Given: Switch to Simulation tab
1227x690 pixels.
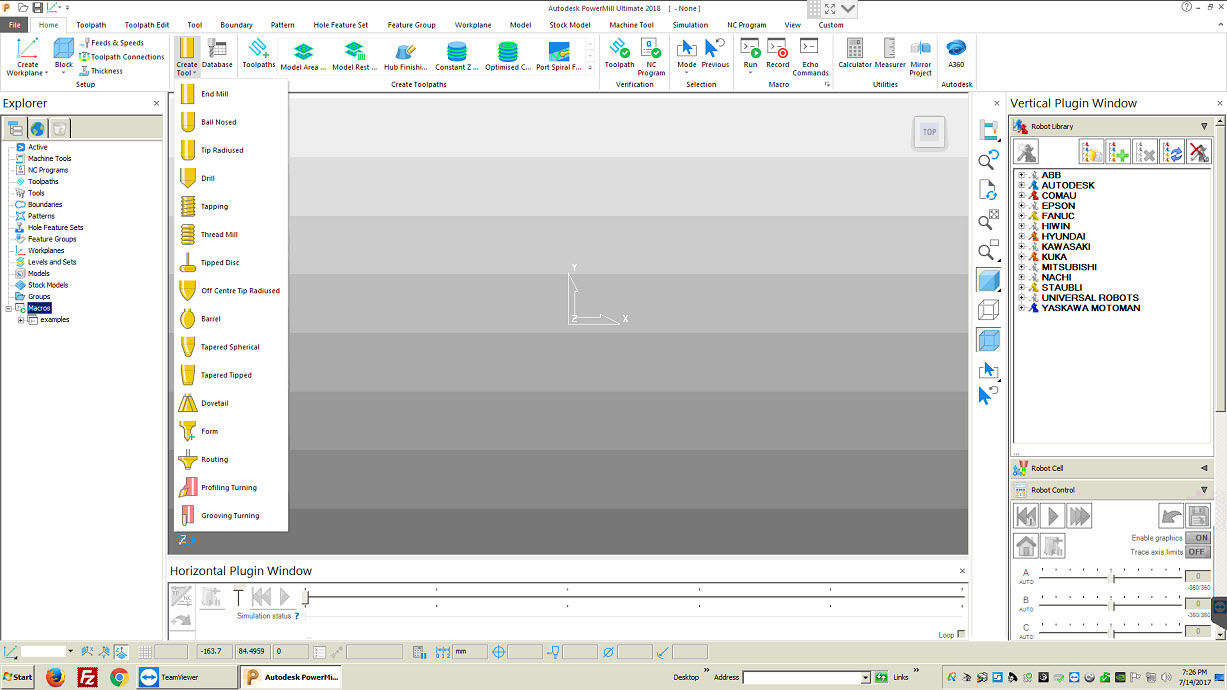Looking at the screenshot, I should (x=690, y=25).
